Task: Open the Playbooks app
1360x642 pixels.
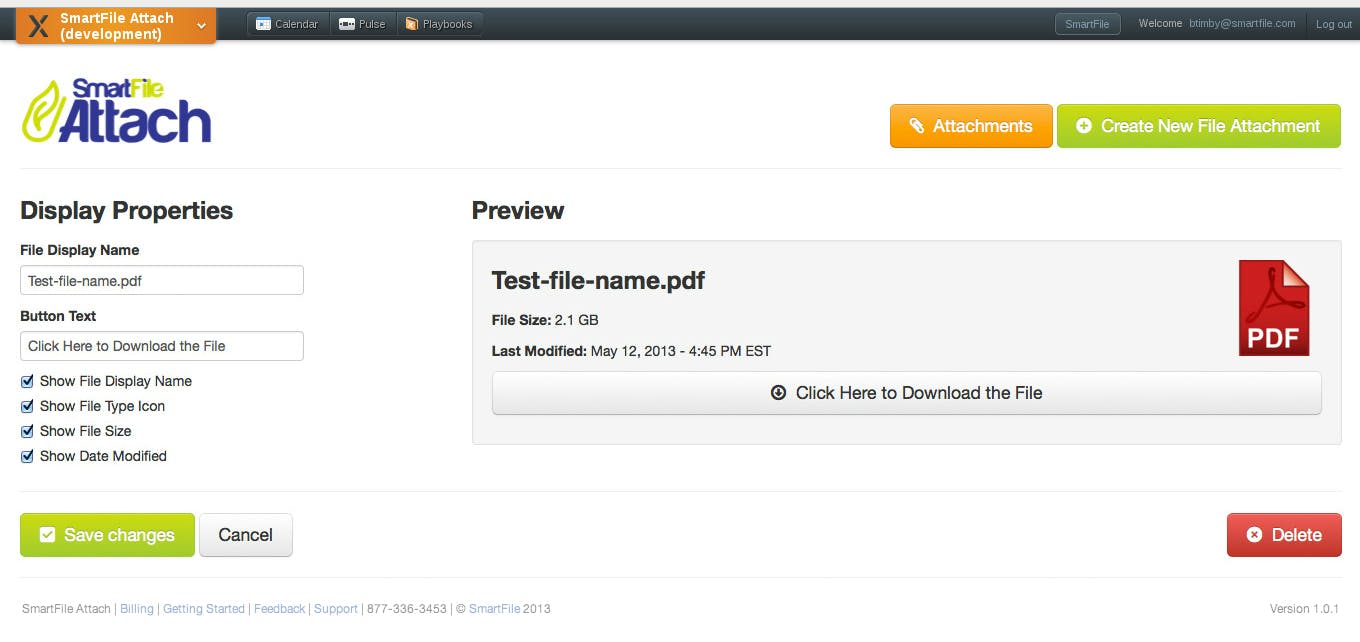Action: 439,24
